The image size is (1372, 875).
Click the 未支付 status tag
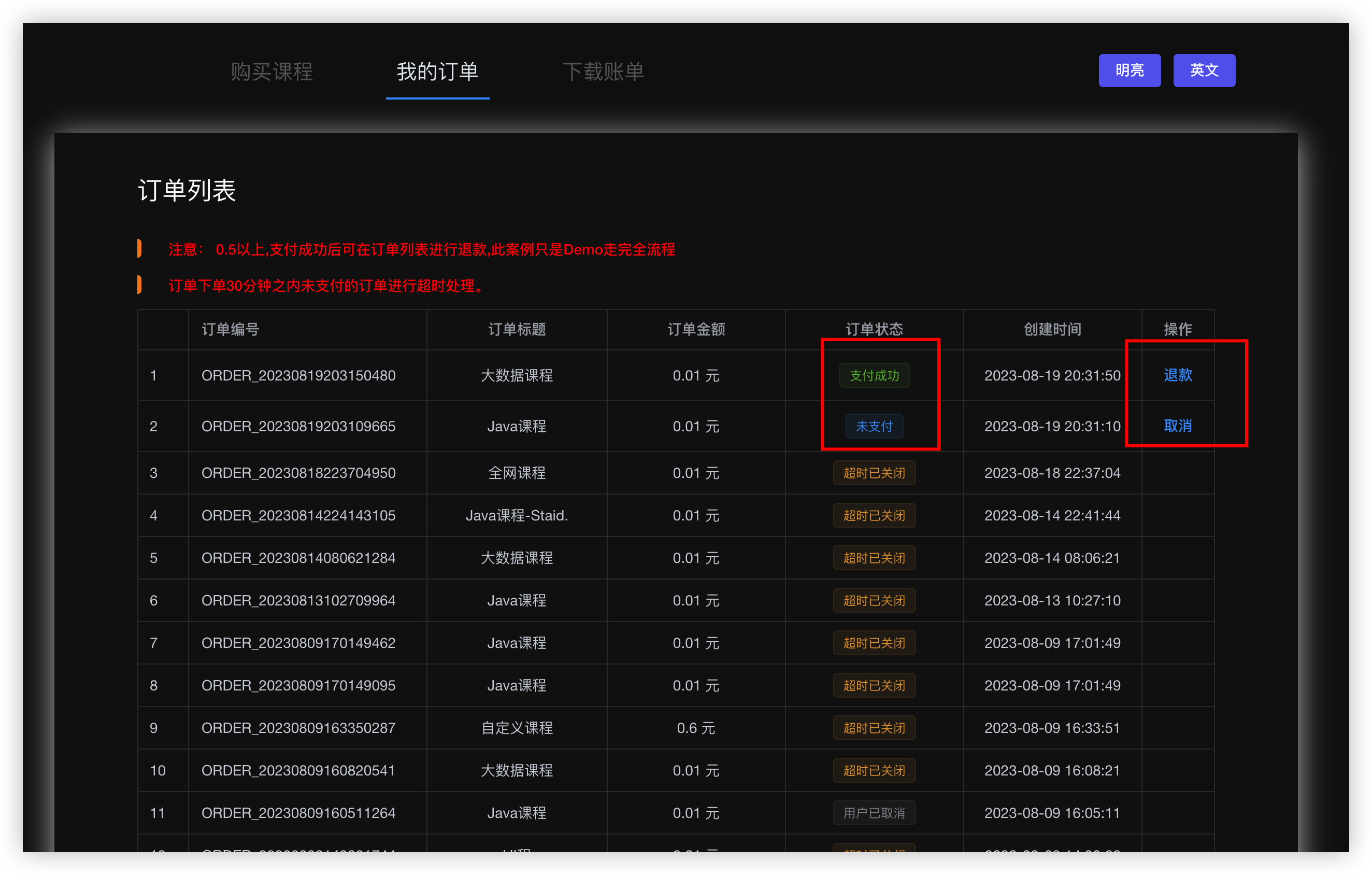(874, 427)
